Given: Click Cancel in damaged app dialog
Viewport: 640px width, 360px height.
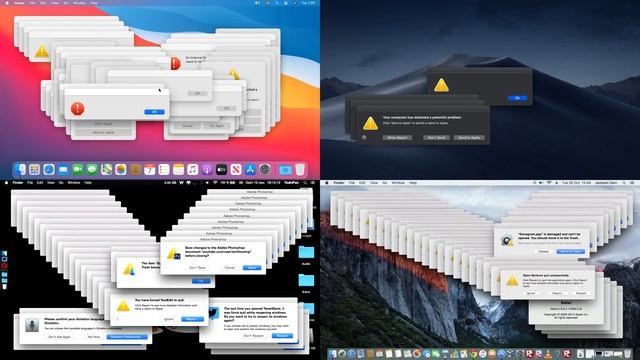Looking at the screenshot, I should 543,251.
